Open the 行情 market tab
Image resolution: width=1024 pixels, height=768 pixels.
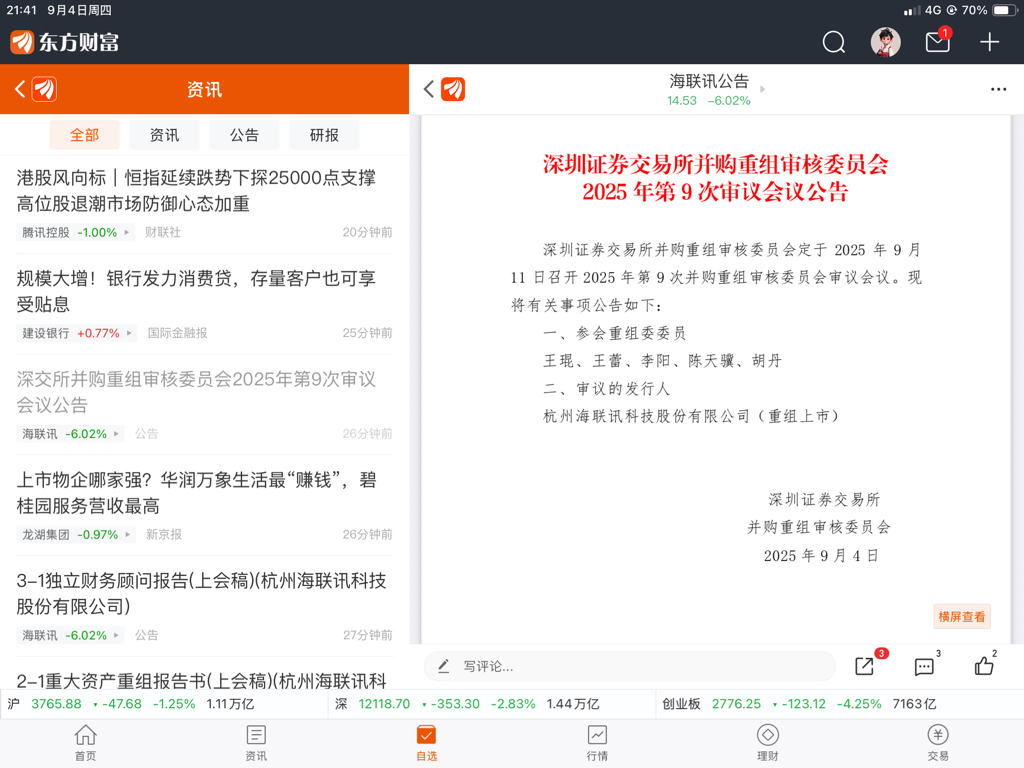597,743
